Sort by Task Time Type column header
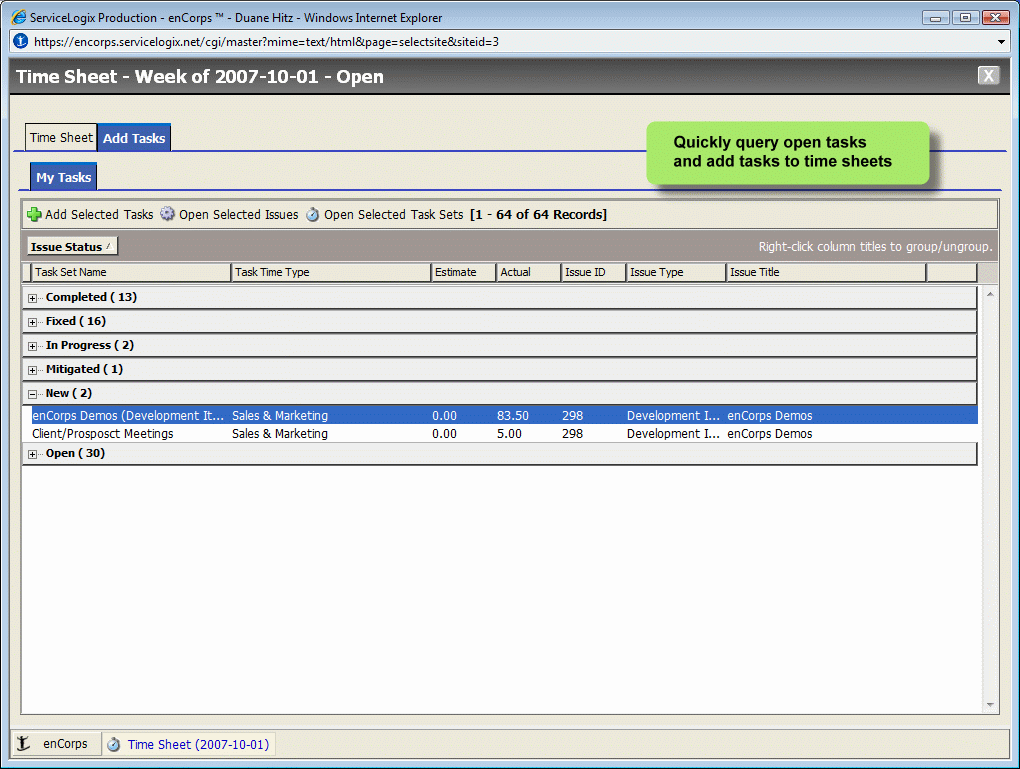The image size is (1020, 769). (331, 272)
